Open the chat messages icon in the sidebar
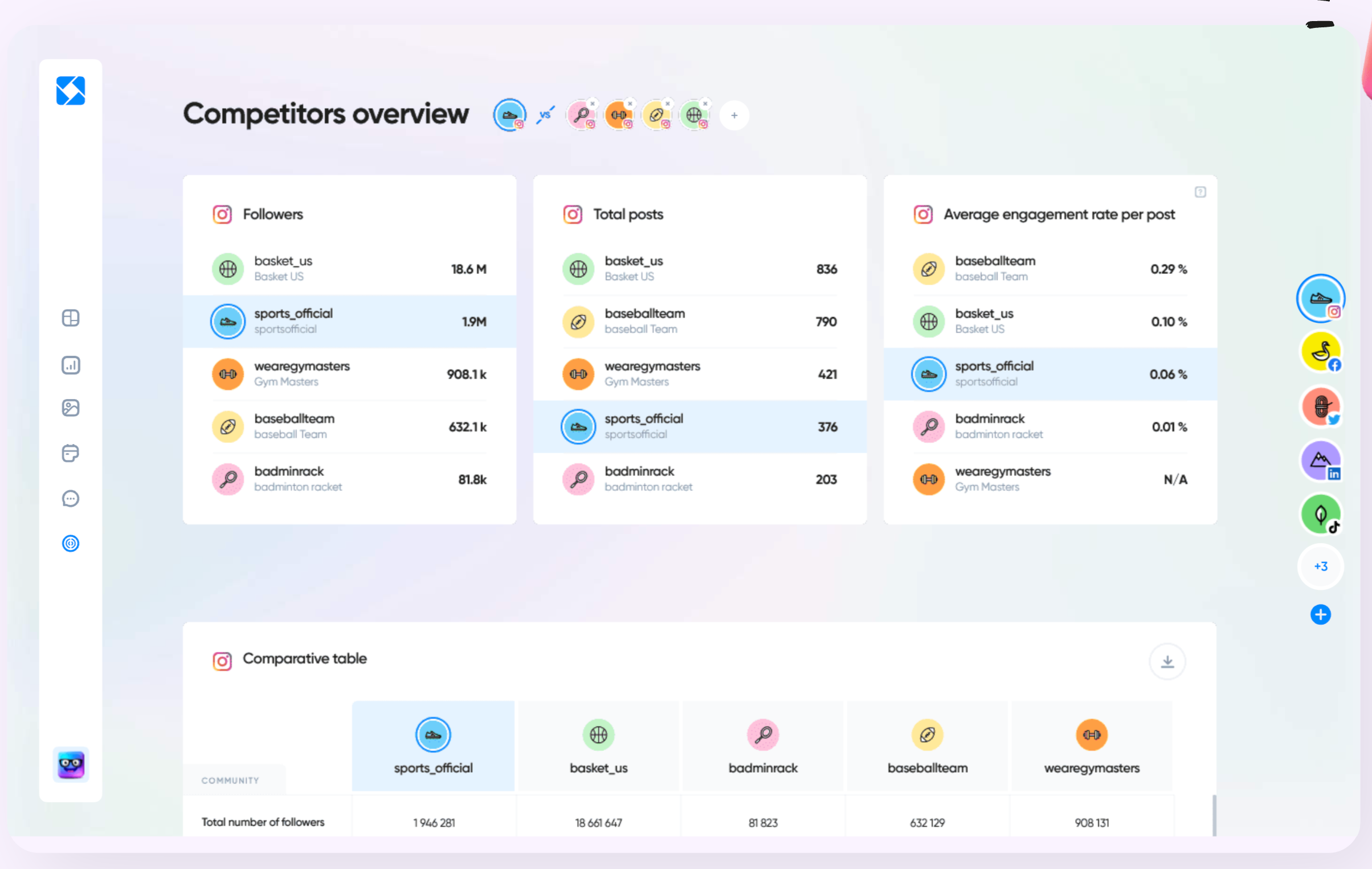 [71, 499]
